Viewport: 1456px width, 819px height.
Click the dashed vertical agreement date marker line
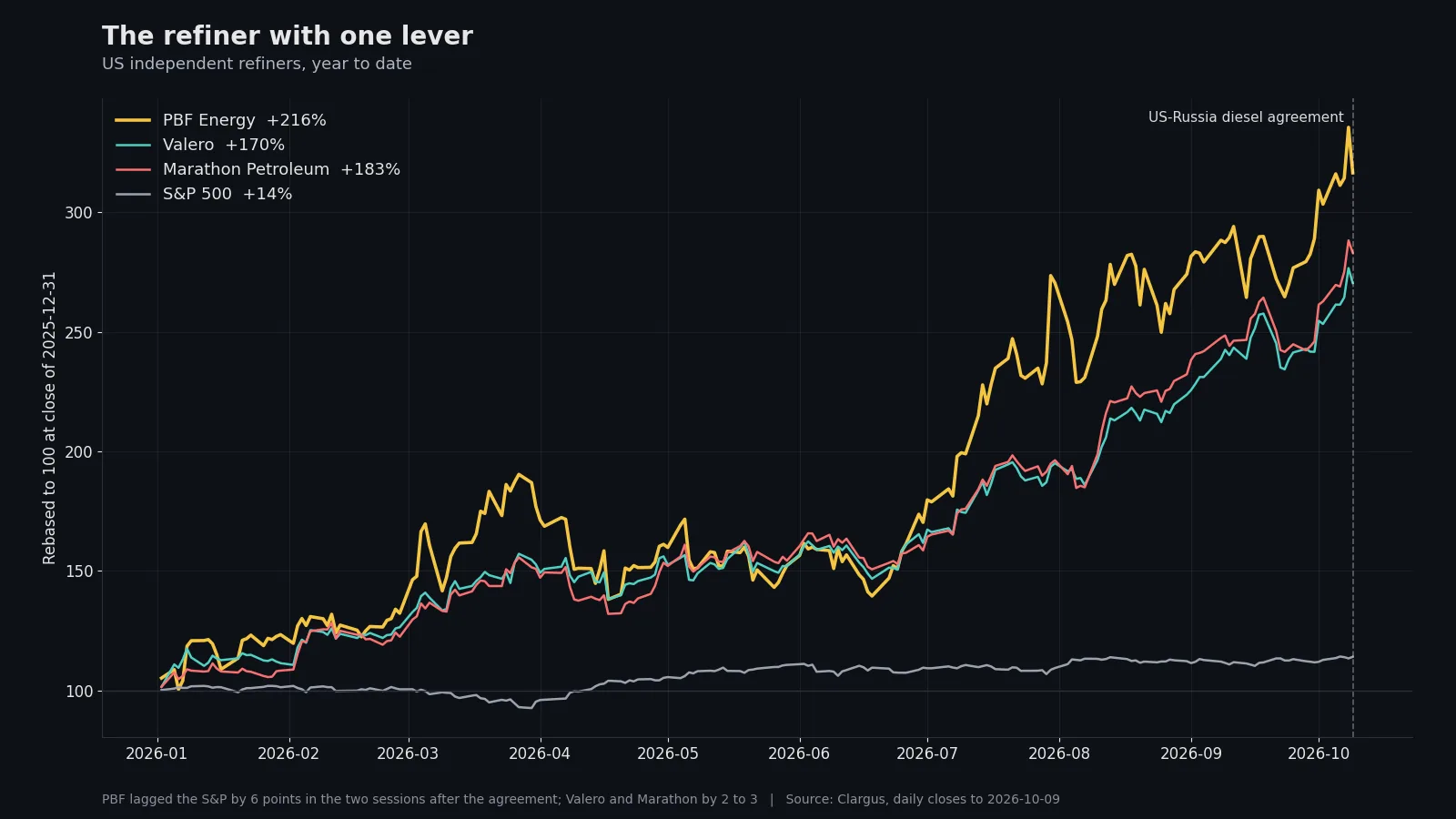coord(1353,418)
